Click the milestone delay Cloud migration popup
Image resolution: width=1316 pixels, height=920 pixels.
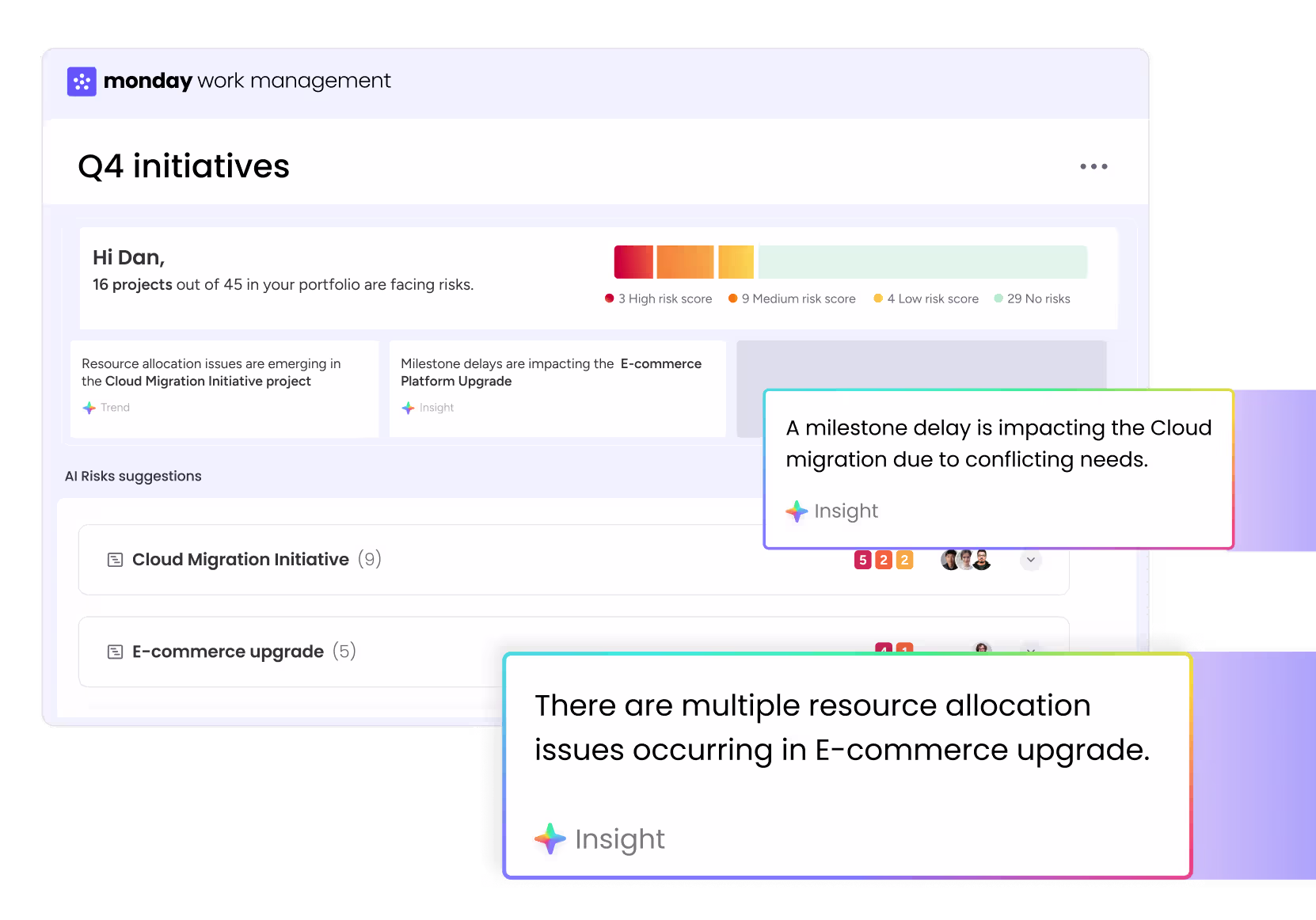998,469
